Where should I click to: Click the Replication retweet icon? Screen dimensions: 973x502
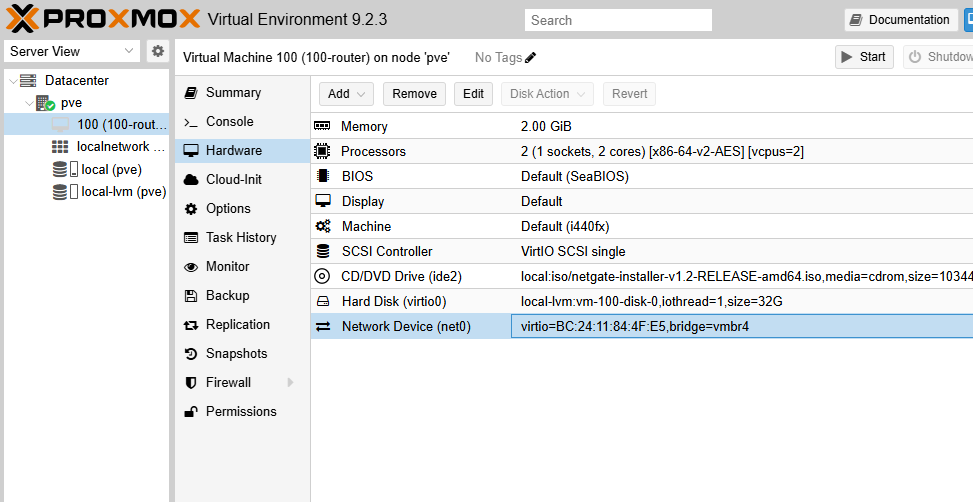pos(191,325)
